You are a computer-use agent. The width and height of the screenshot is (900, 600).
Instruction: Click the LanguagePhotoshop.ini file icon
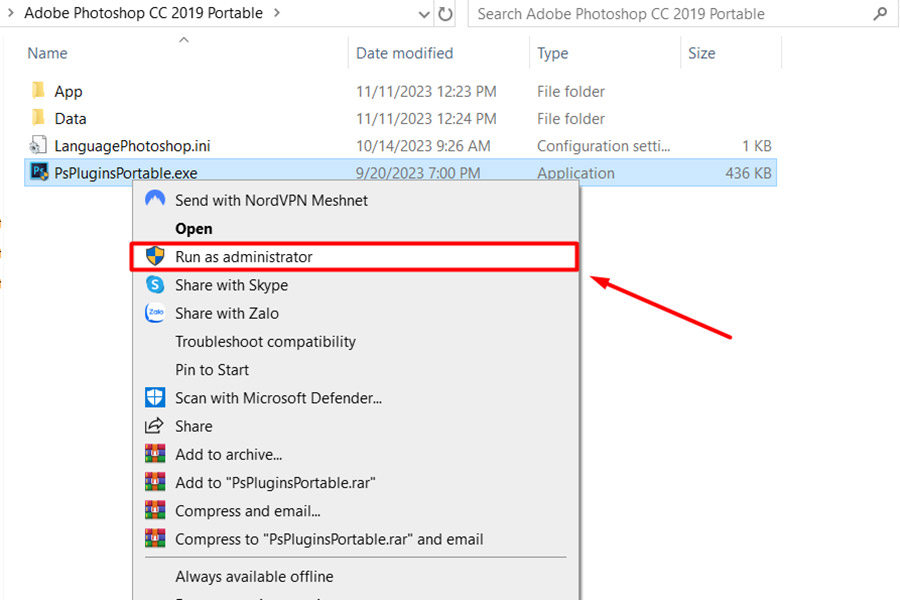(38, 145)
